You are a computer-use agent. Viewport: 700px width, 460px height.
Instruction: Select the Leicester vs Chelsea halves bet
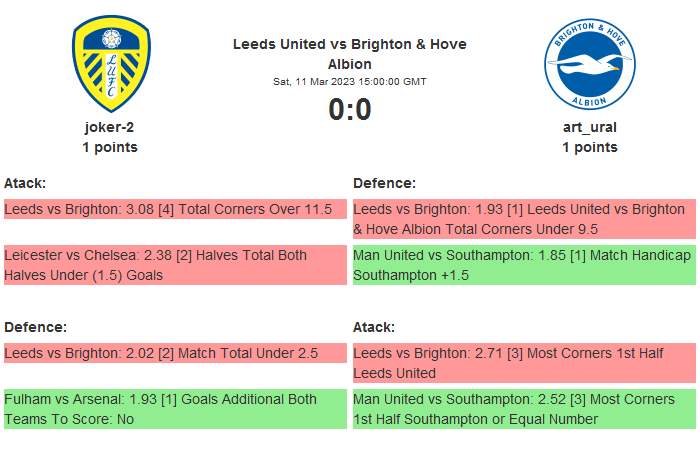(x=175, y=265)
